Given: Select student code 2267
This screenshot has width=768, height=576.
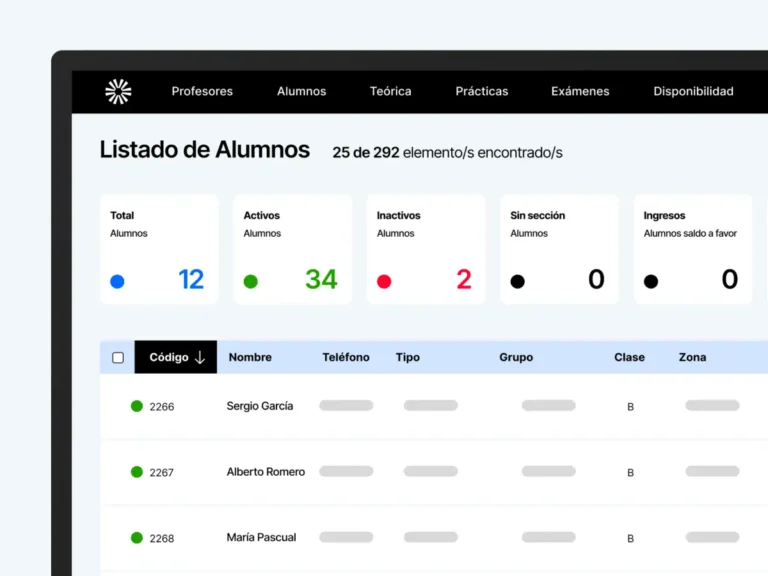Looking at the screenshot, I should coord(162,473).
